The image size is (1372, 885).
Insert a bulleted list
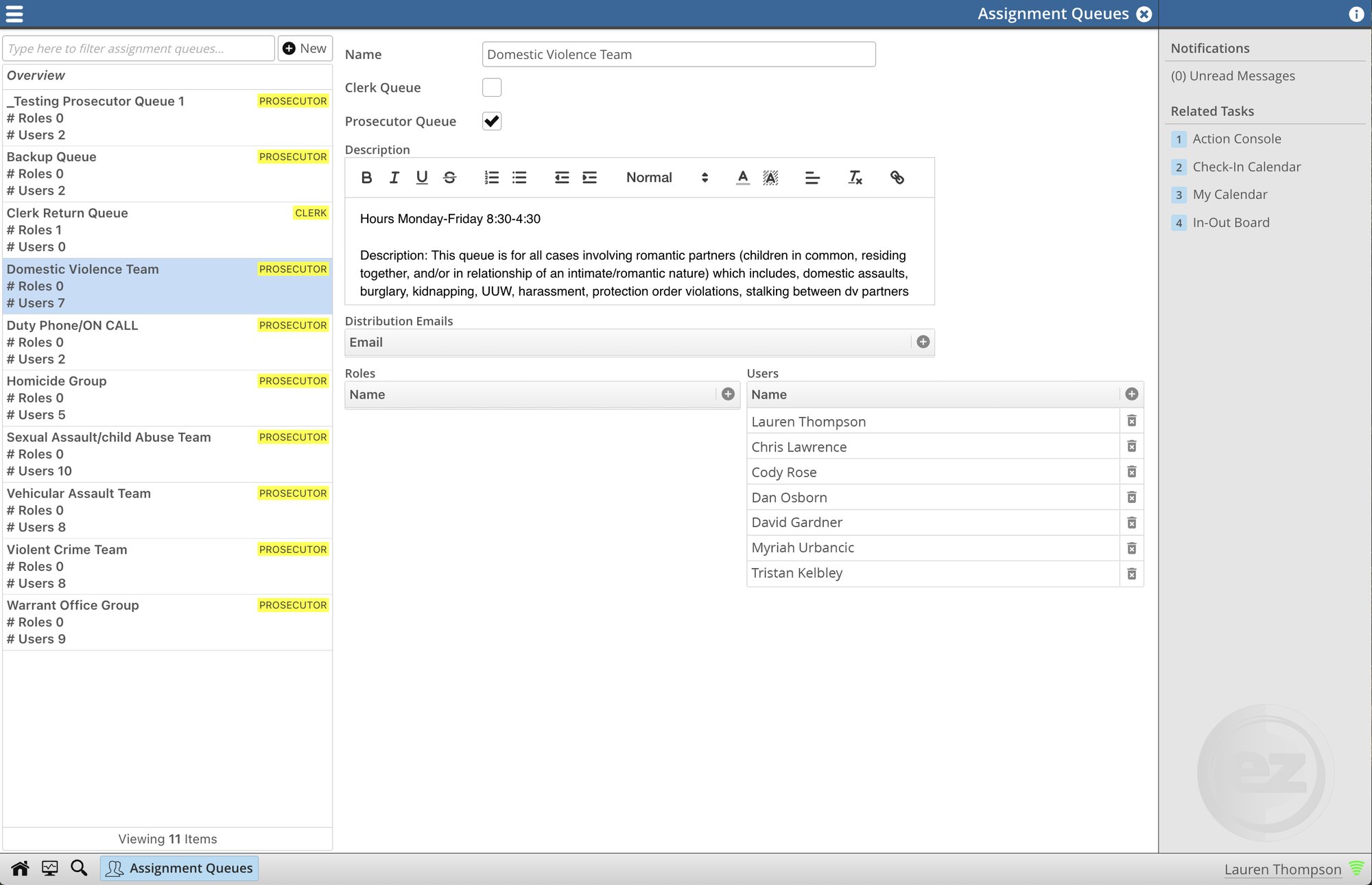(x=519, y=178)
